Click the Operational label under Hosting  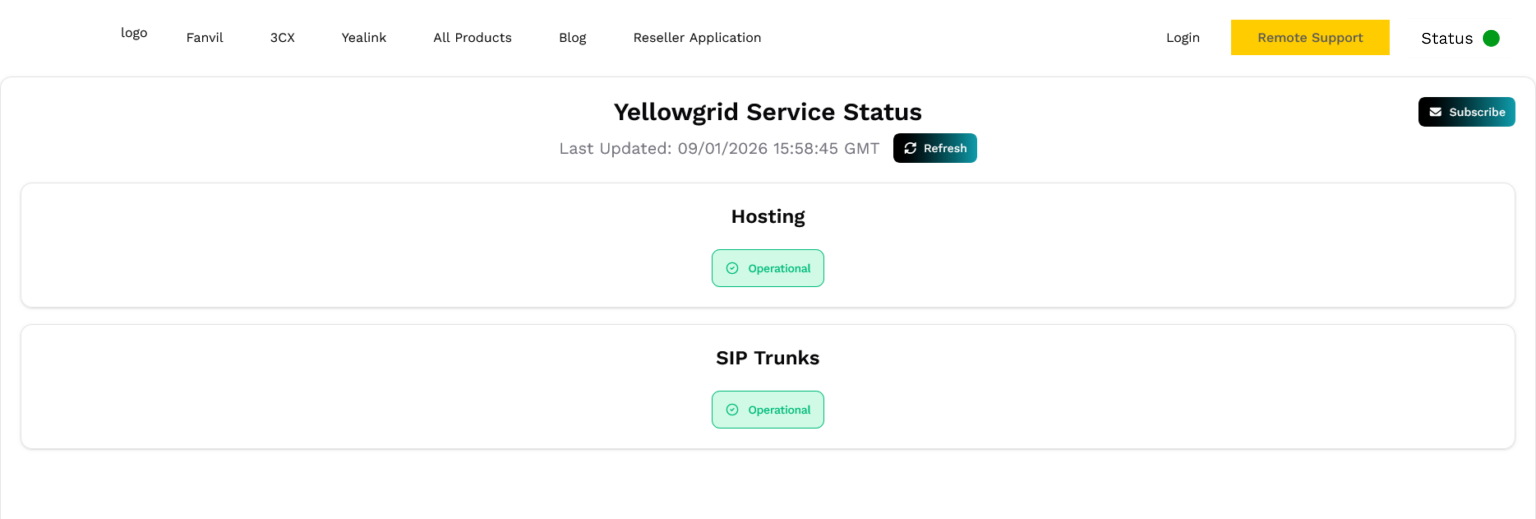point(779,268)
